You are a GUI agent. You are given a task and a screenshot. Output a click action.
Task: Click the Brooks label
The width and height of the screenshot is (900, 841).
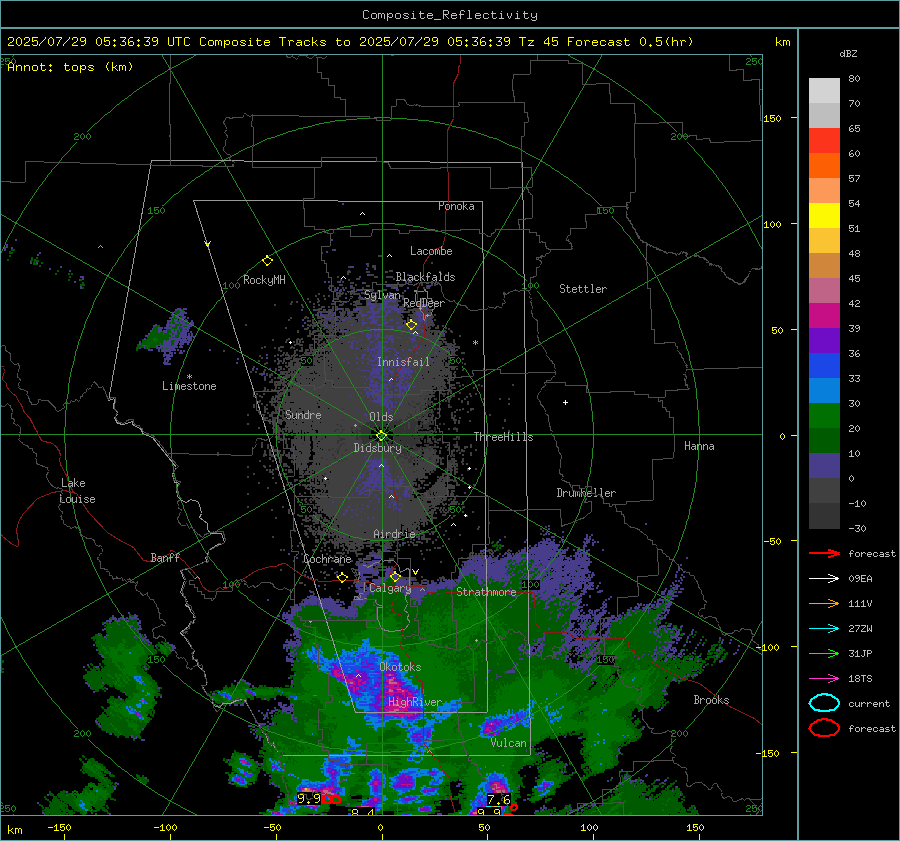(711, 700)
